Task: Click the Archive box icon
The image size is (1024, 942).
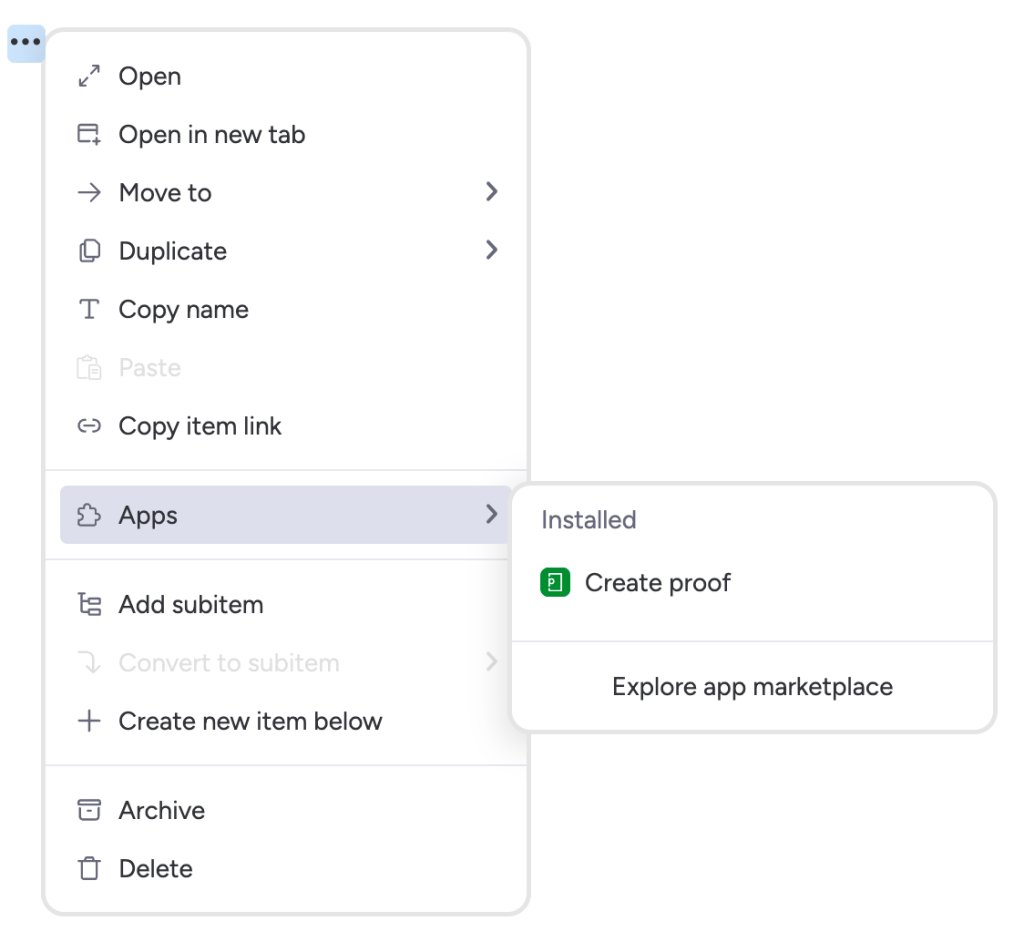Action: pos(89,810)
